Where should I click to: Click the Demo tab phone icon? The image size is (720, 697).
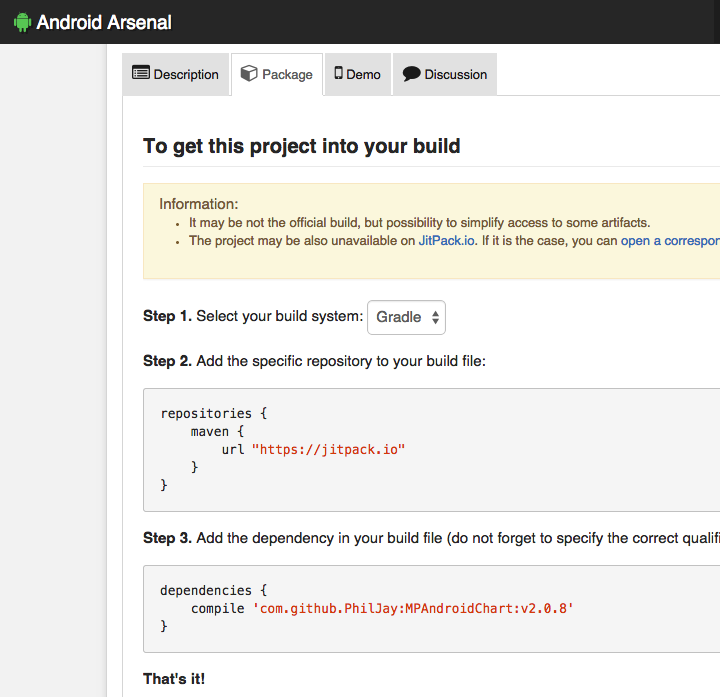(338, 73)
